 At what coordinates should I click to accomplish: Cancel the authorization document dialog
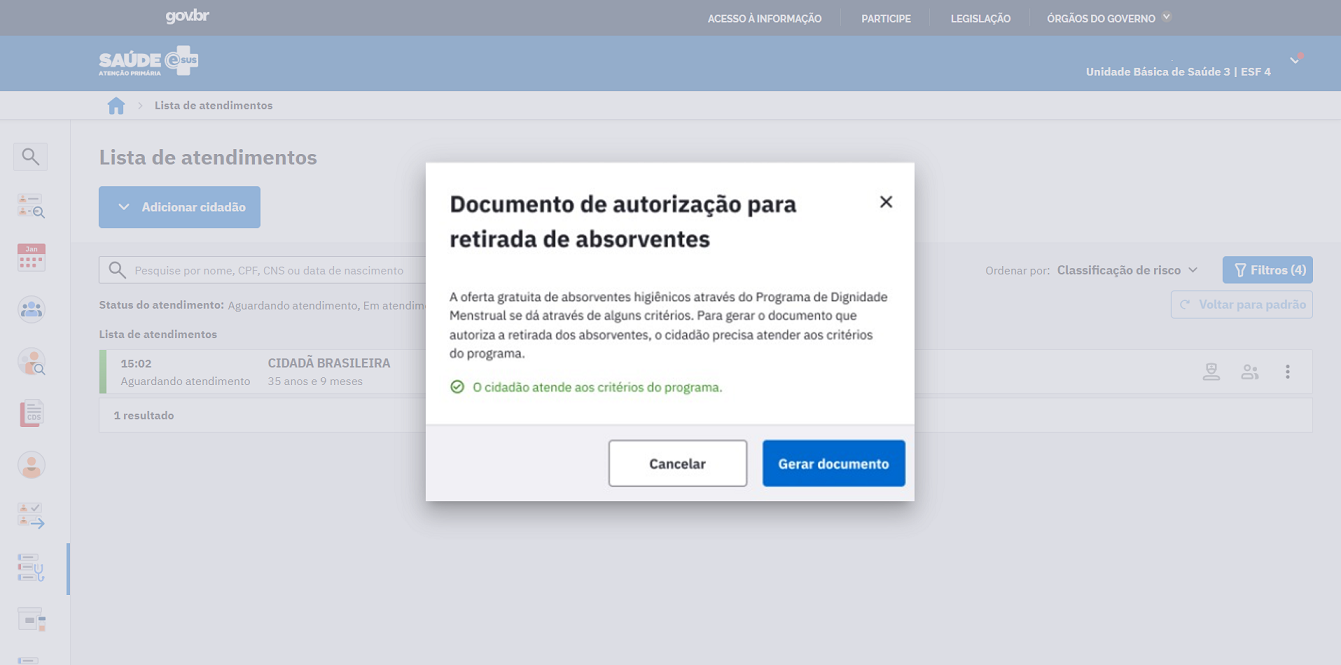click(677, 464)
